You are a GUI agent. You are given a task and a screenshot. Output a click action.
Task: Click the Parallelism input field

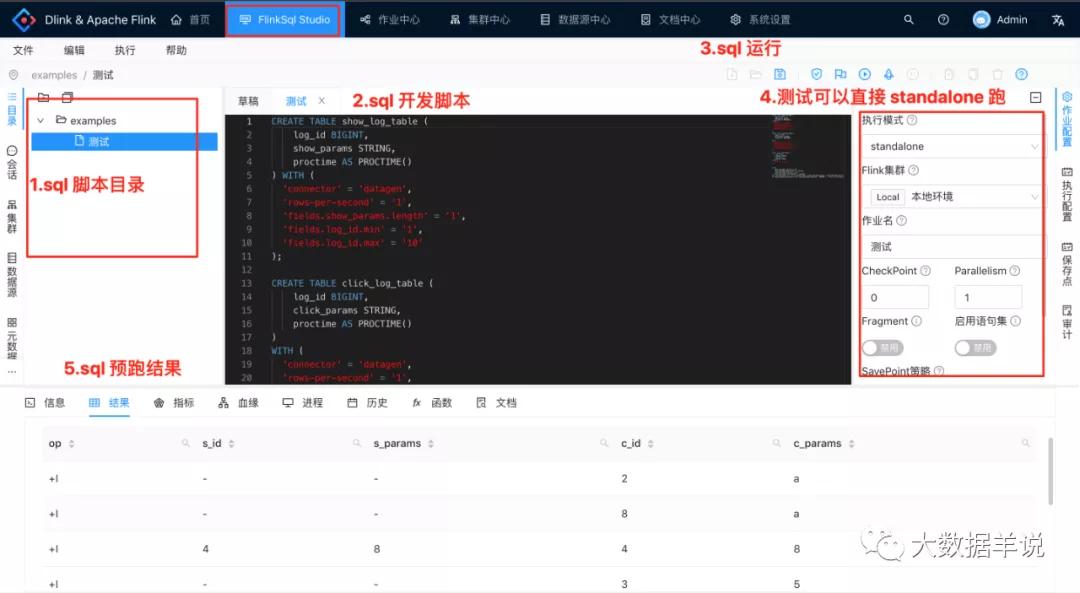click(x=987, y=297)
